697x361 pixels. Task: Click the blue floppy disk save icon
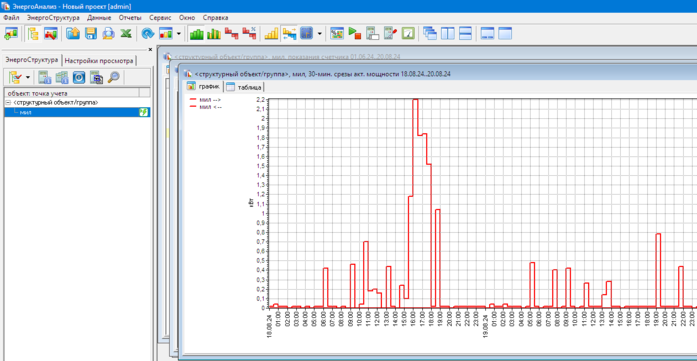coord(91,33)
